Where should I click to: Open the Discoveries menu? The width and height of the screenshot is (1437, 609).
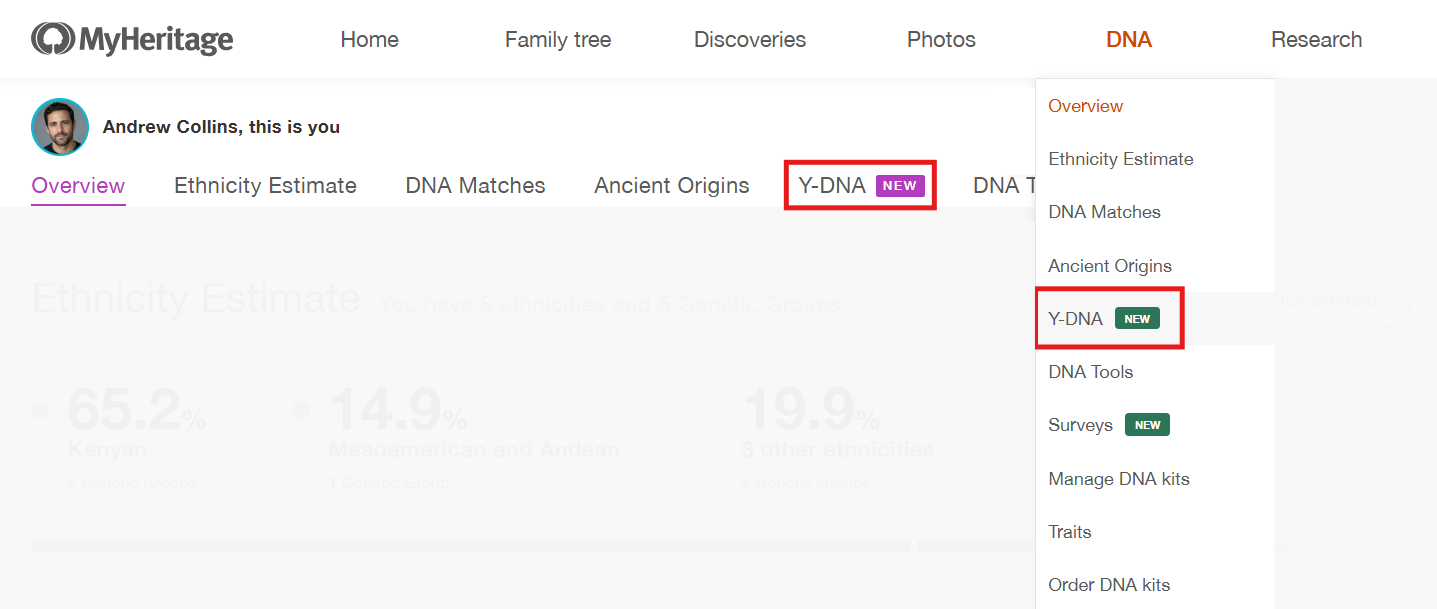pyautogui.click(x=750, y=40)
